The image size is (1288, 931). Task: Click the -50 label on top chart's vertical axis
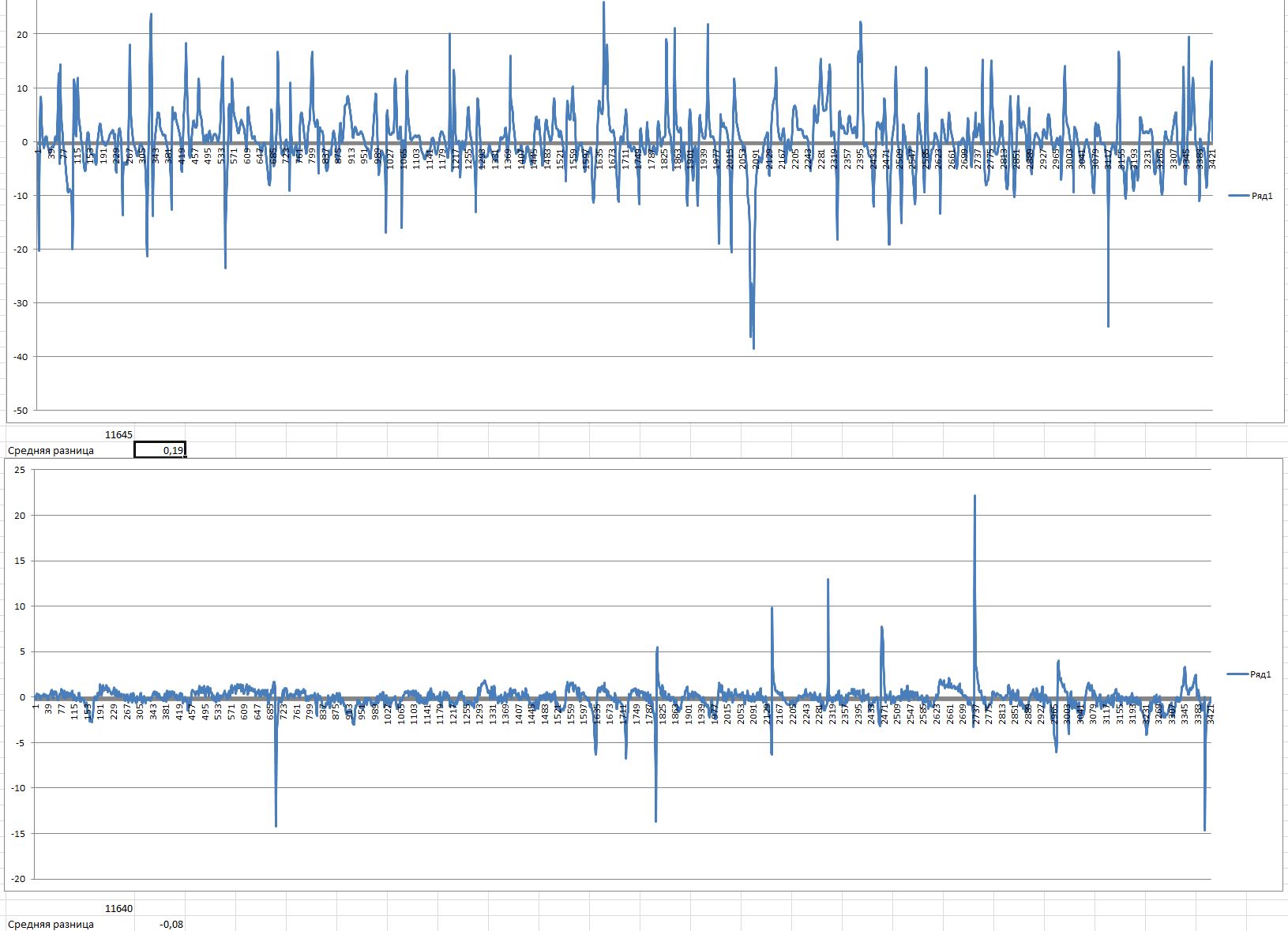pos(21,411)
